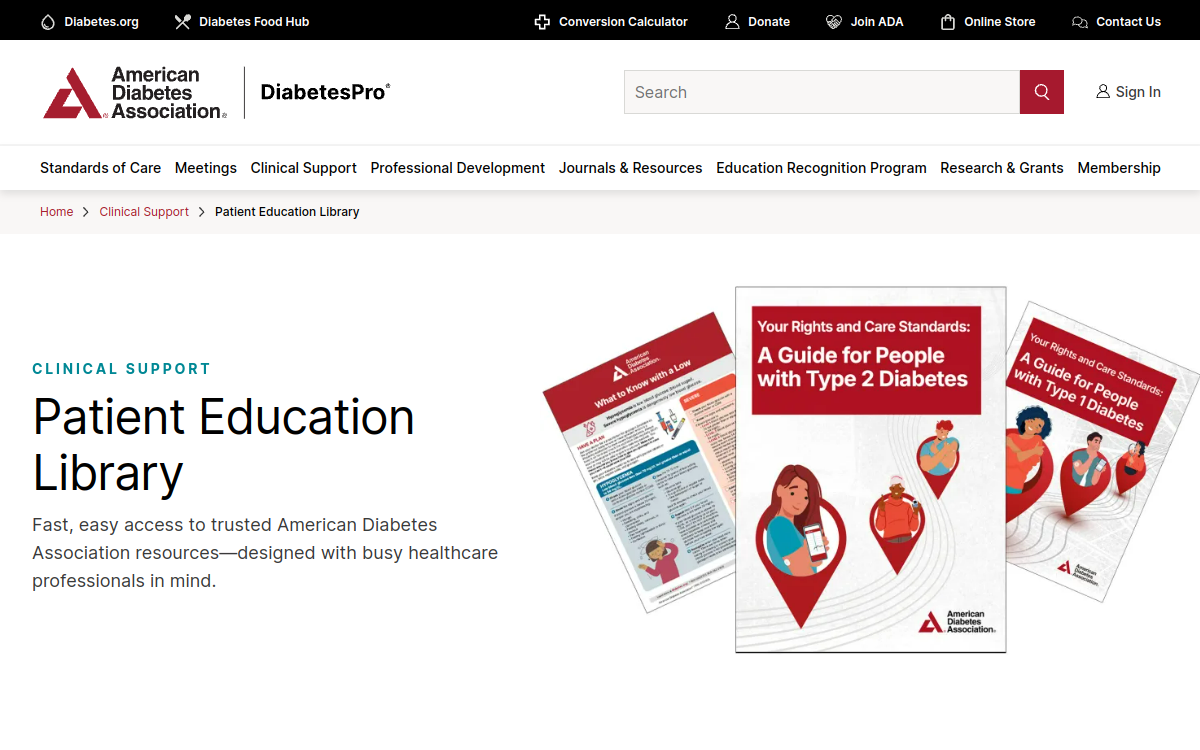
Task: Click the Diabetes.org droplet icon
Action: tap(47, 21)
